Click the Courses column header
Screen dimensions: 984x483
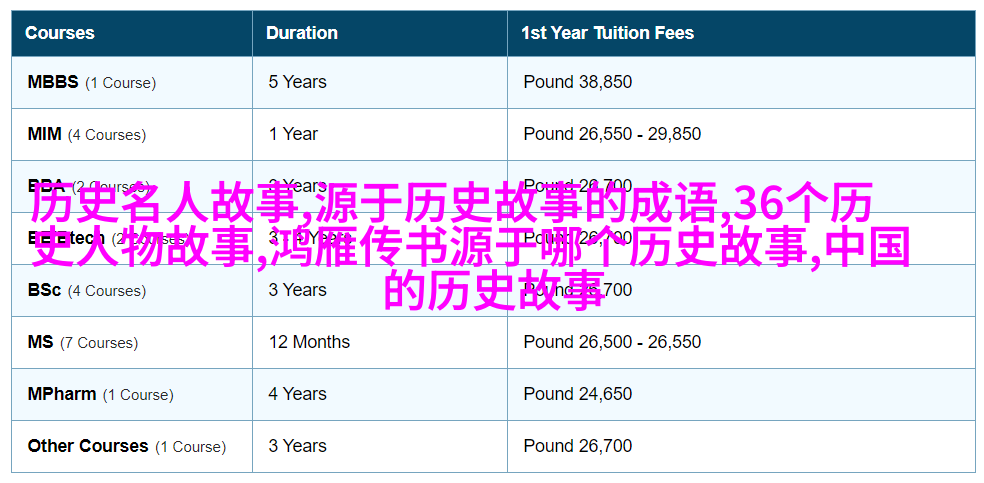click(x=61, y=33)
